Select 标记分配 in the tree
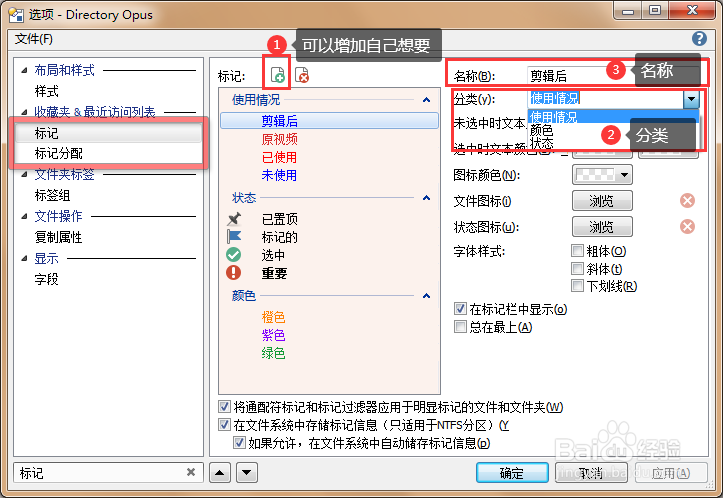 (59, 153)
